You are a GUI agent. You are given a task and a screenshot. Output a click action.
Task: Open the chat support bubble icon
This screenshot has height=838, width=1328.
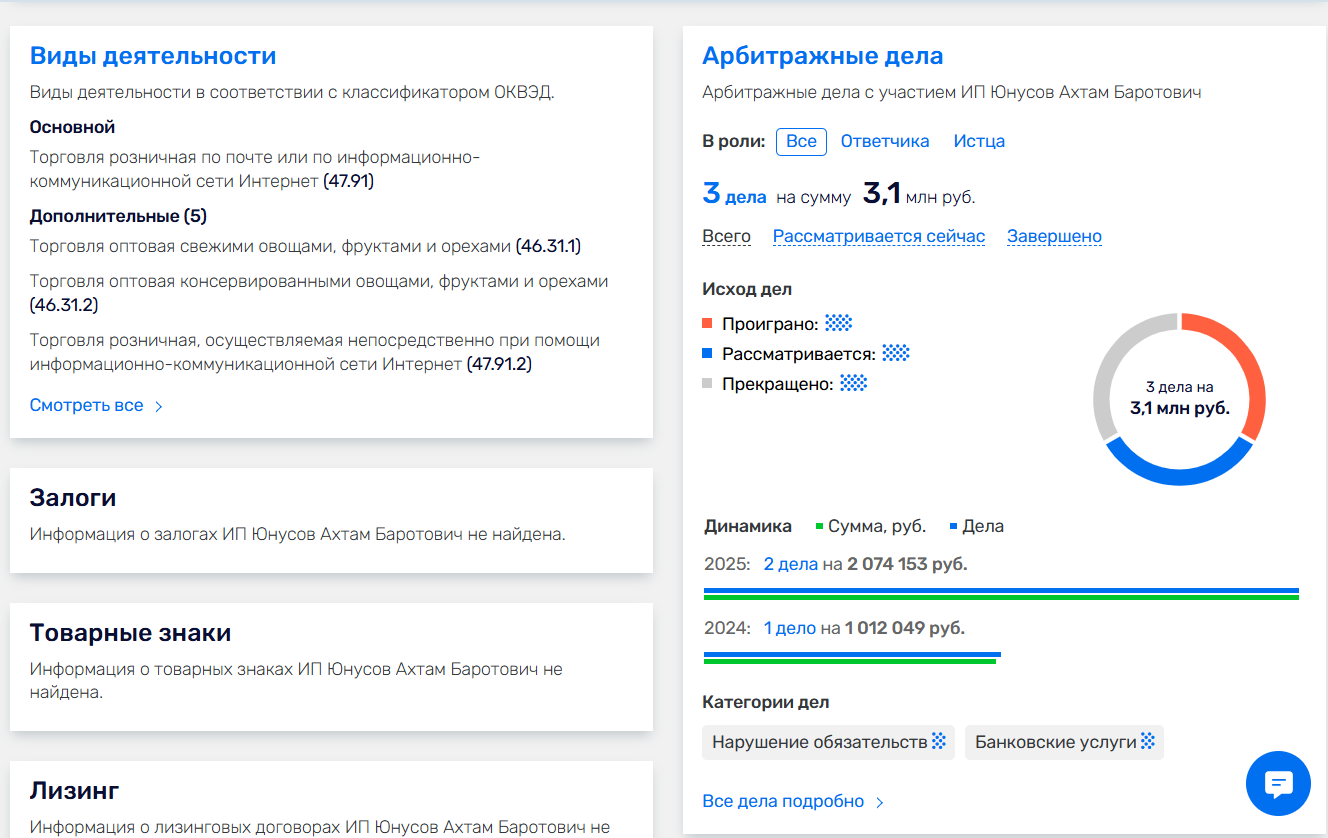pyautogui.click(x=1278, y=783)
